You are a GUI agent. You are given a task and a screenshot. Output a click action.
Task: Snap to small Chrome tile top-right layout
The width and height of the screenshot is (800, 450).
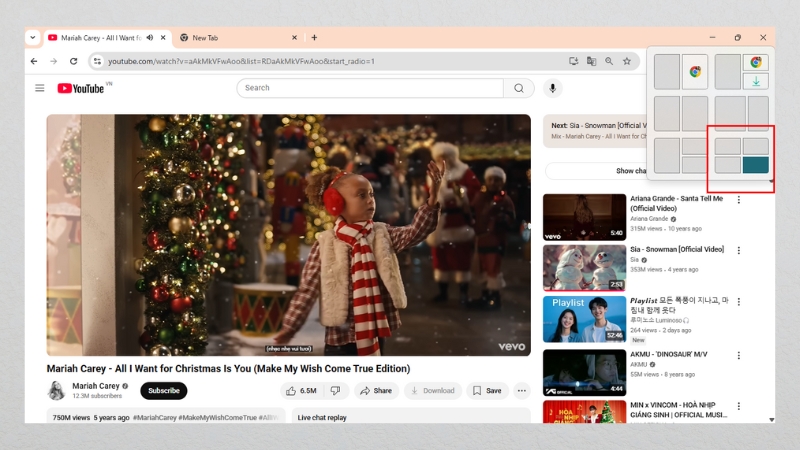pos(756,62)
